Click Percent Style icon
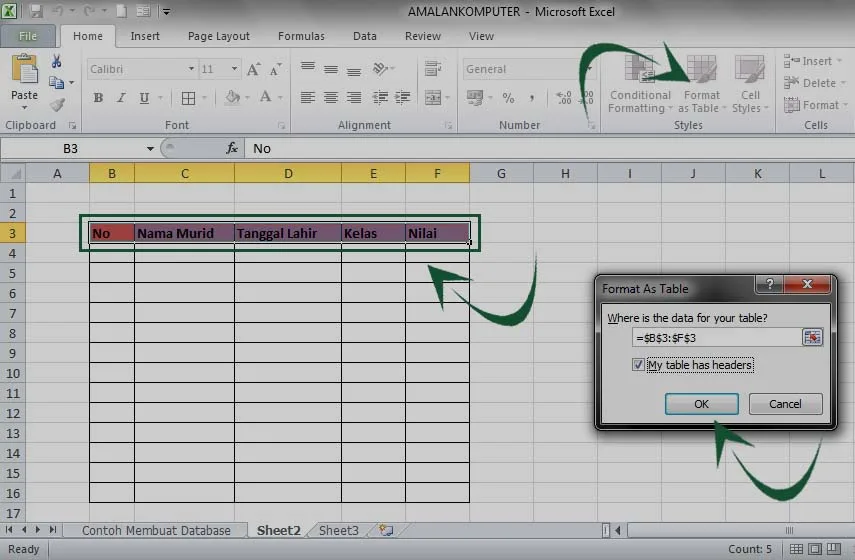 [508, 98]
